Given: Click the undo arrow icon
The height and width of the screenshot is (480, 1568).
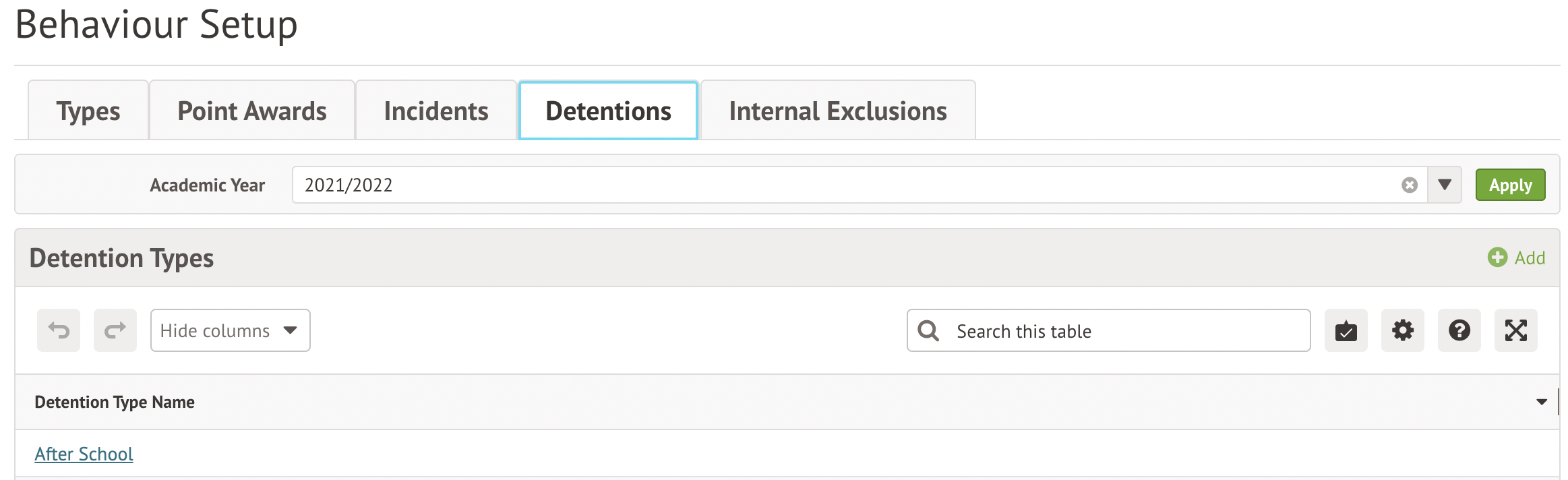Looking at the screenshot, I should [x=59, y=330].
